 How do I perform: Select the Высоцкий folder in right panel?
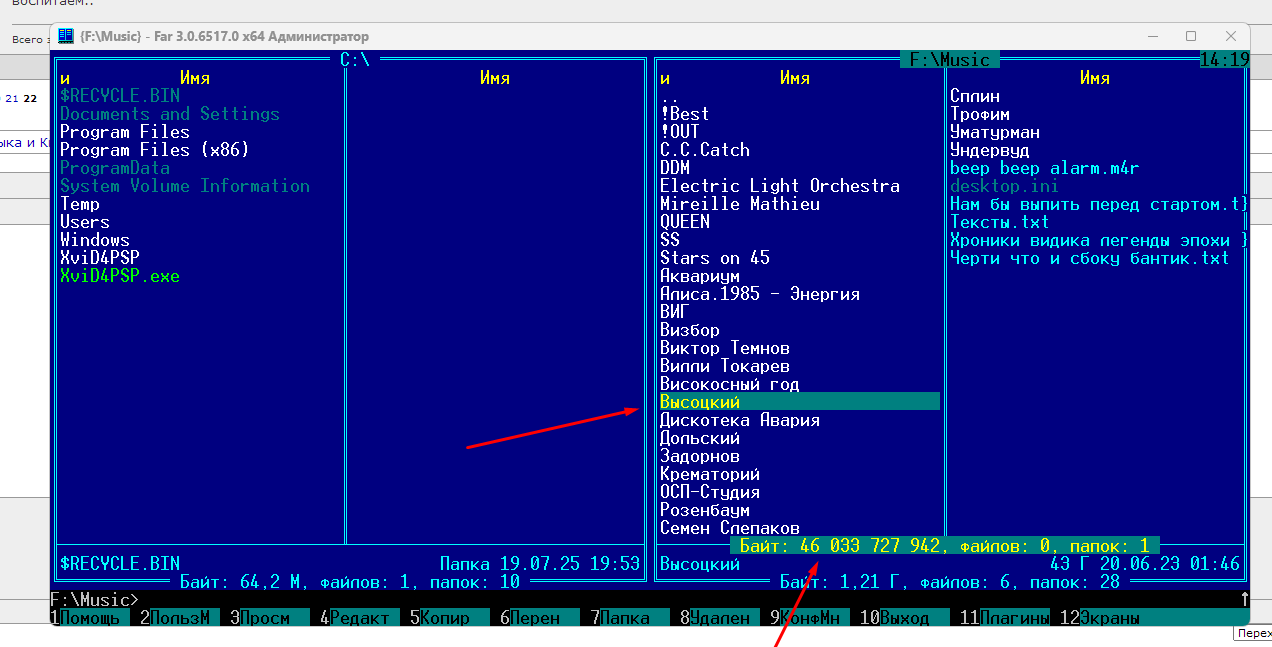click(x=700, y=402)
